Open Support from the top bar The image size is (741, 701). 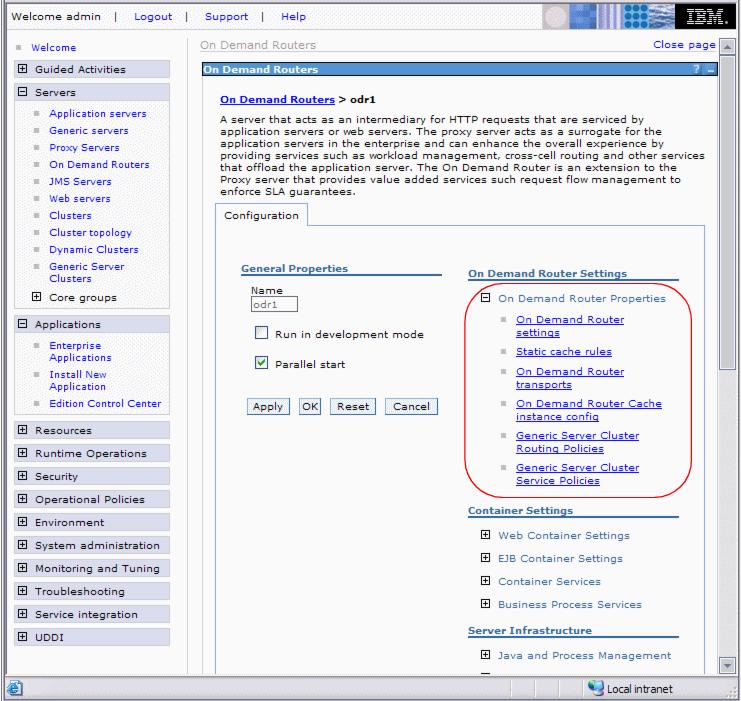[x=226, y=17]
